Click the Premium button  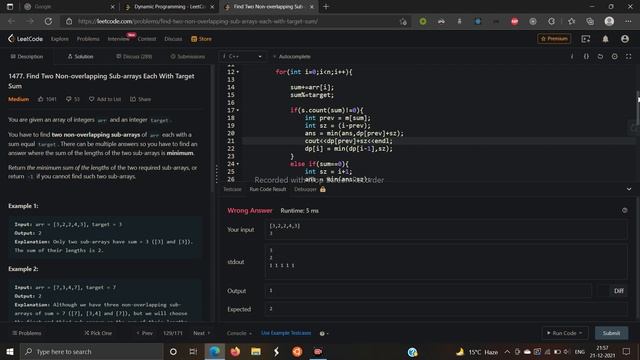tap(554, 39)
